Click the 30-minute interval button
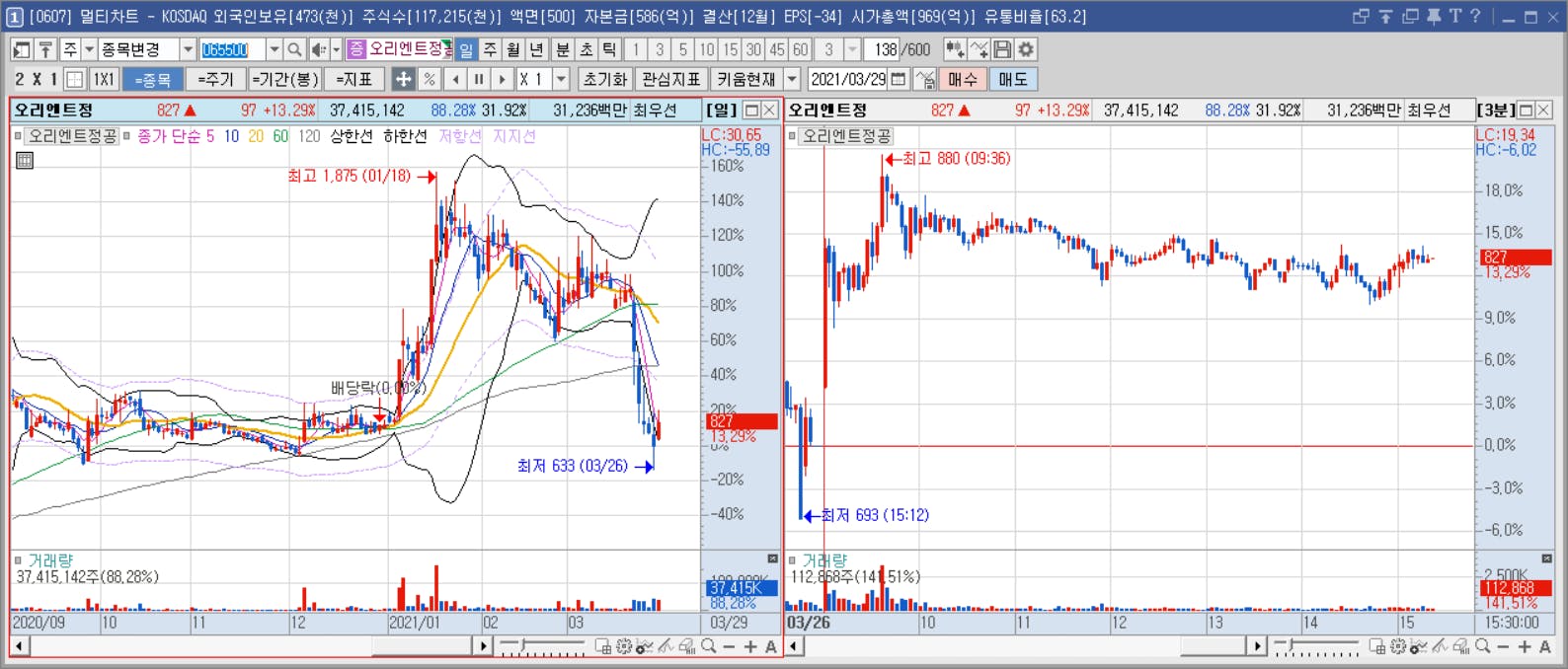This screenshot has width=1568, height=669. pyautogui.click(x=753, y=49)
